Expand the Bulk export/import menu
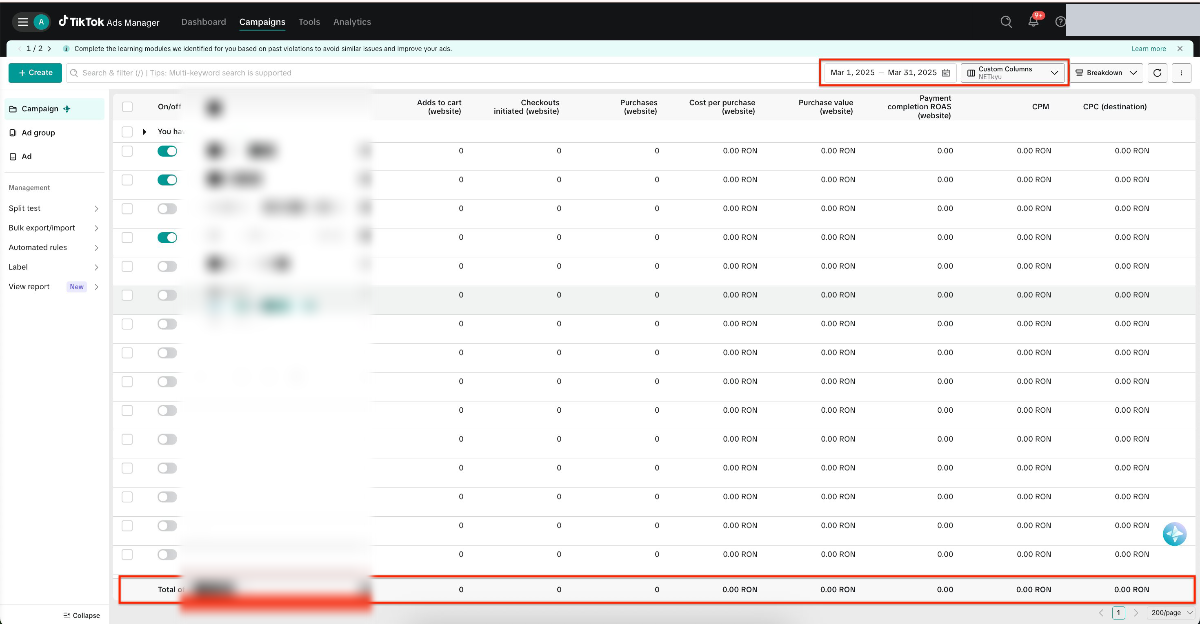1200x624 pixels. (54, 228)
